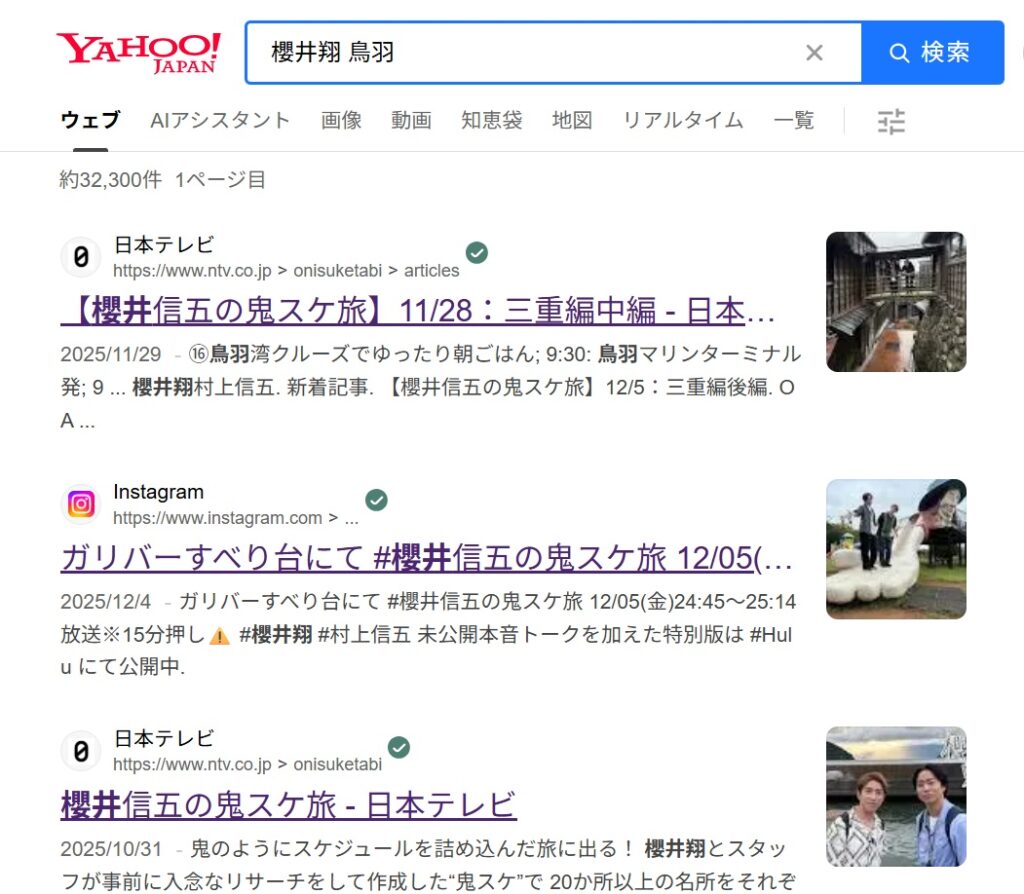Clear the search box with X icon

pyautogui.click(x=814, y=53)
